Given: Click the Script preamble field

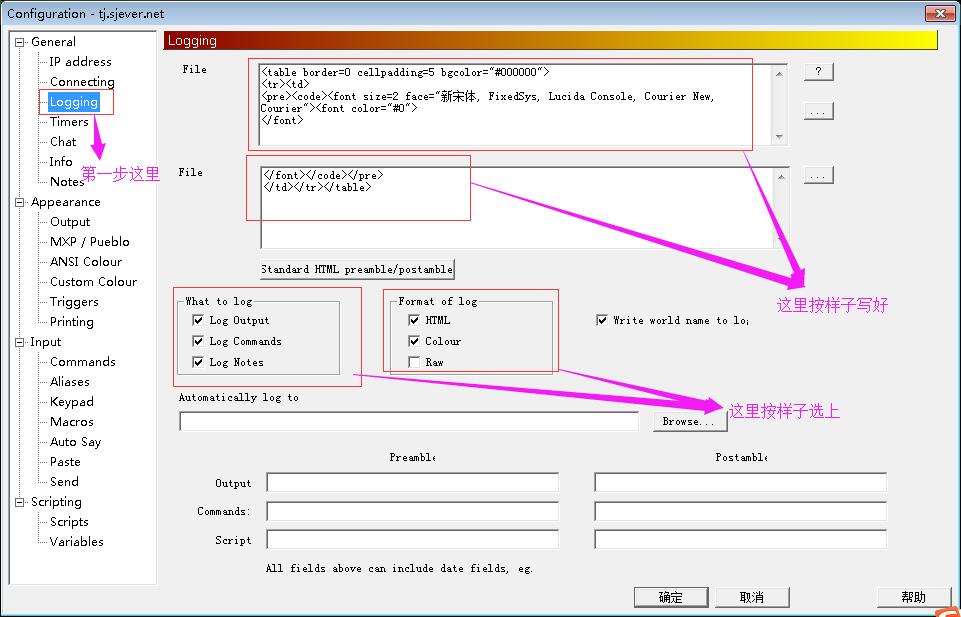Looking at the screenshot, I should pos(412,540).
